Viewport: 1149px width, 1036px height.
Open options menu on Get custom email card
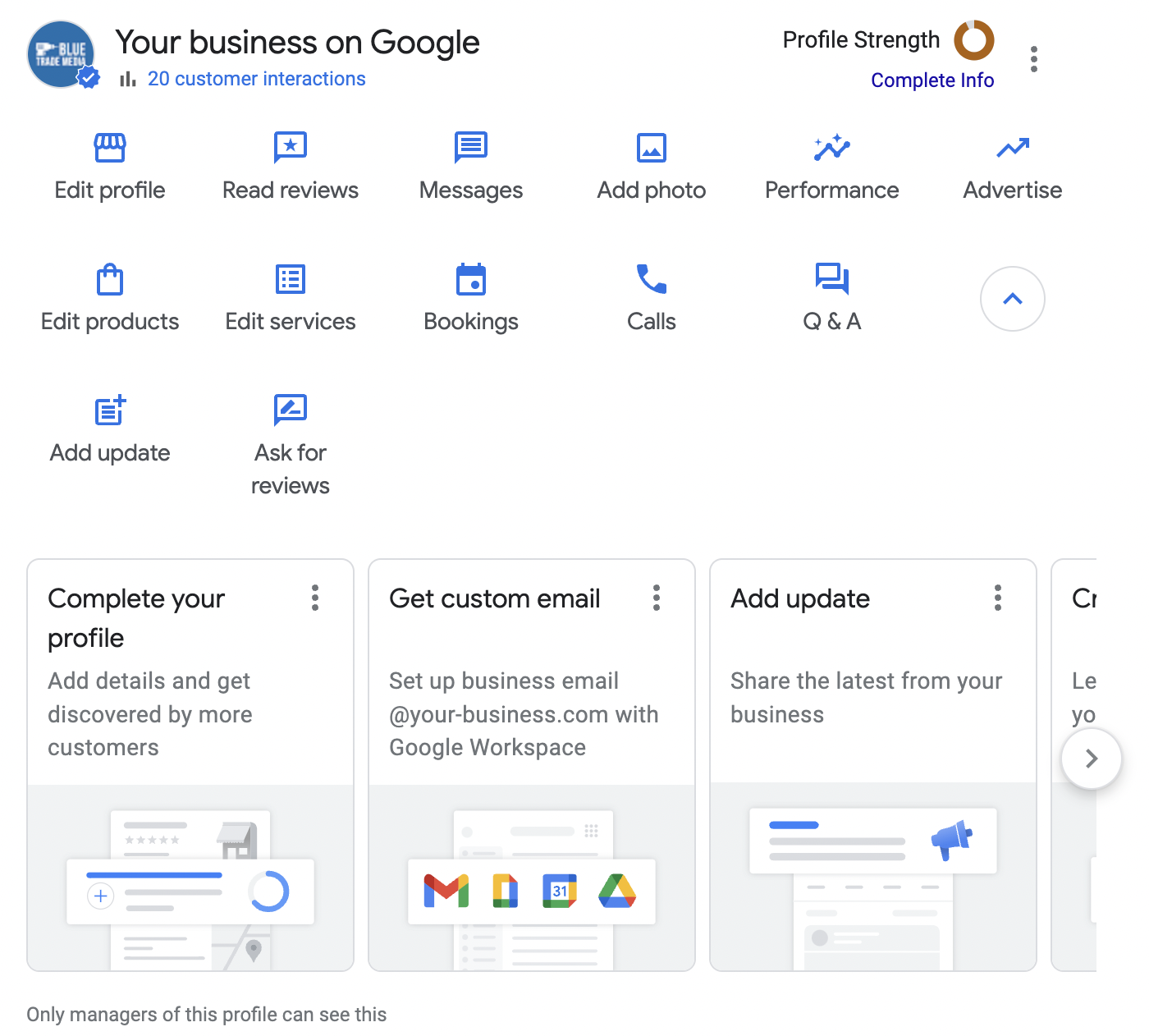click(x=657, y=598)
